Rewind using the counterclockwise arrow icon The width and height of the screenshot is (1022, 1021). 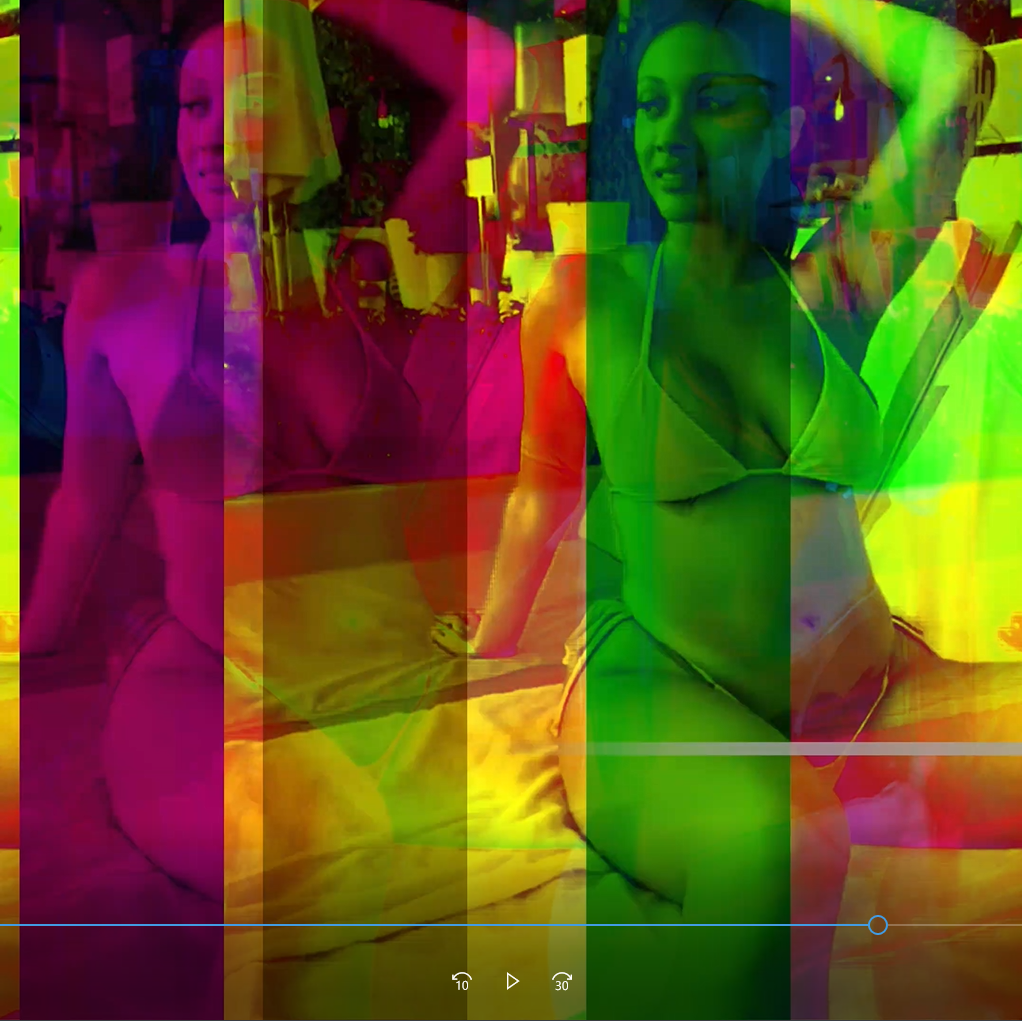pos(461,981)
